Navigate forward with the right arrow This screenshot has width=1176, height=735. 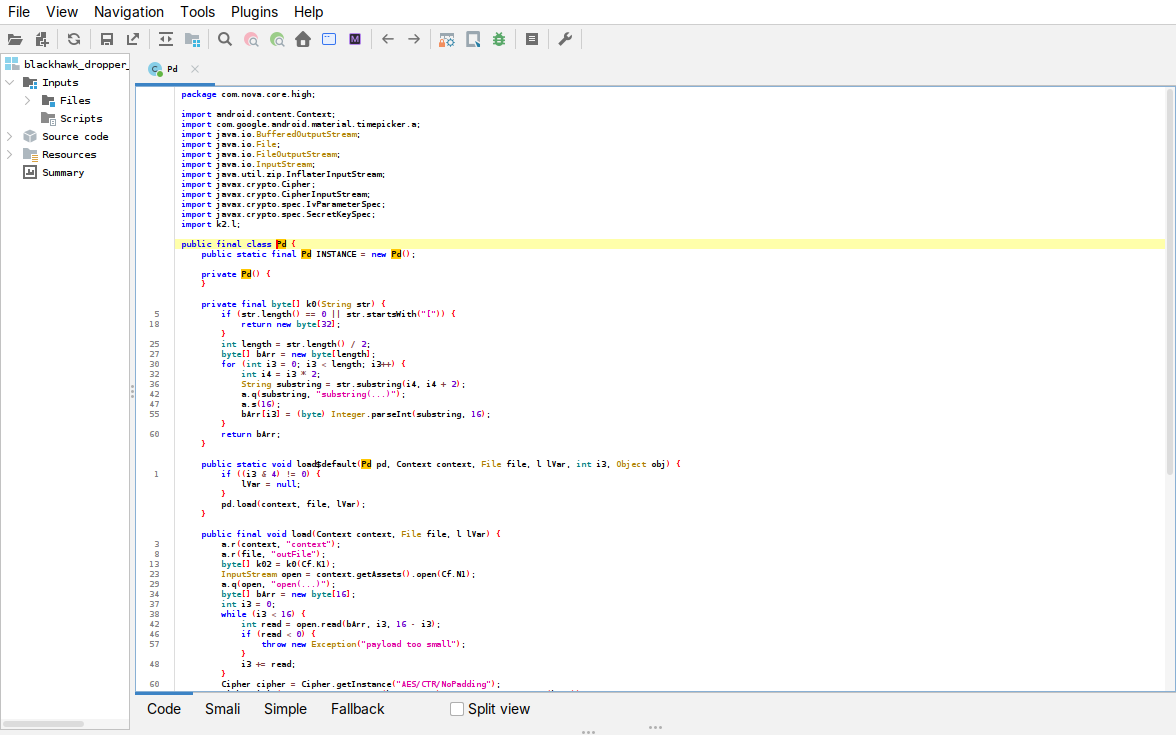pos(414,40)
